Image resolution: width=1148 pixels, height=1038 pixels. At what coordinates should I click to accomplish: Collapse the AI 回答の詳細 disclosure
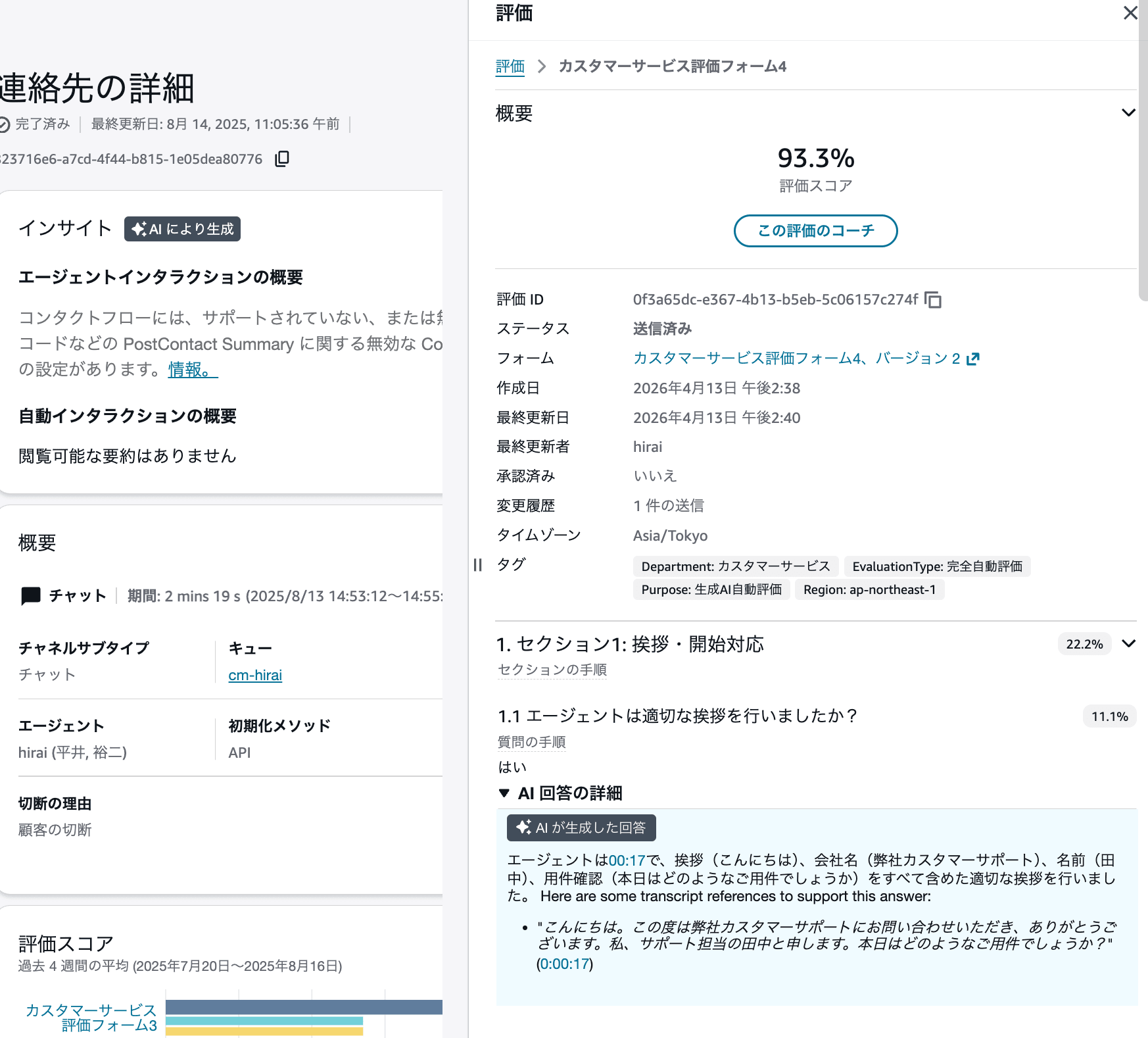click(504, 793)
